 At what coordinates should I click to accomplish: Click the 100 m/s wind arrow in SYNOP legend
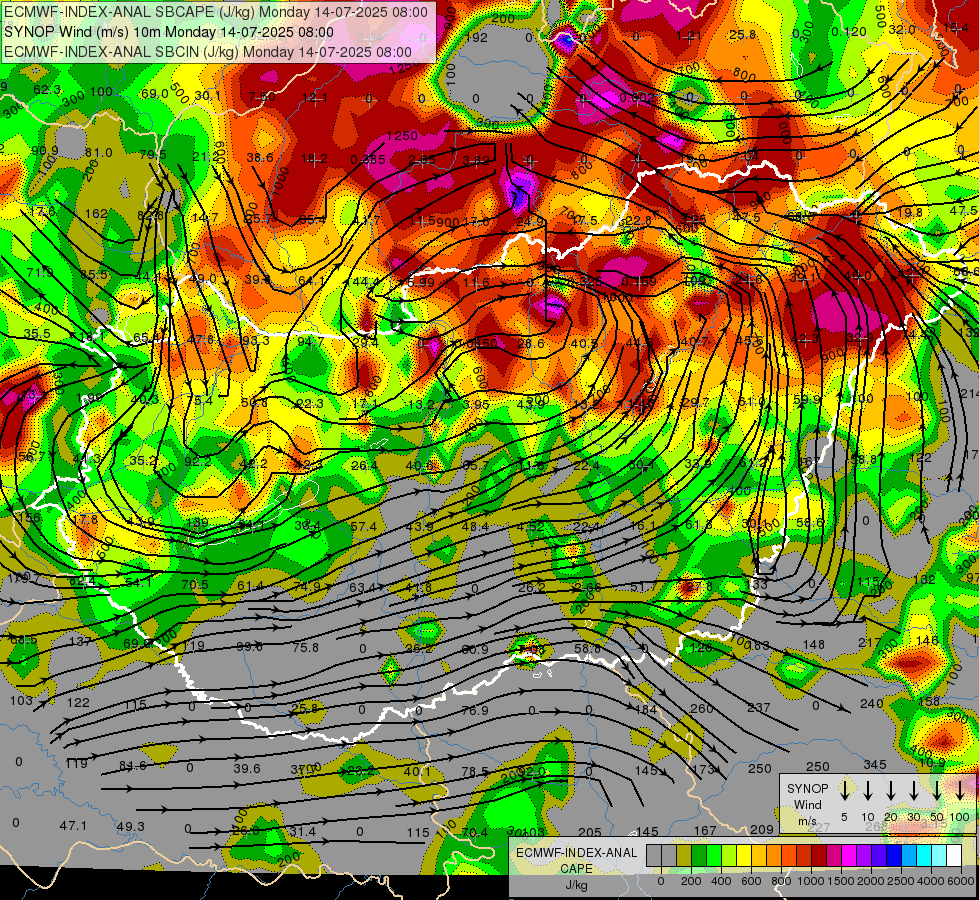960,791
